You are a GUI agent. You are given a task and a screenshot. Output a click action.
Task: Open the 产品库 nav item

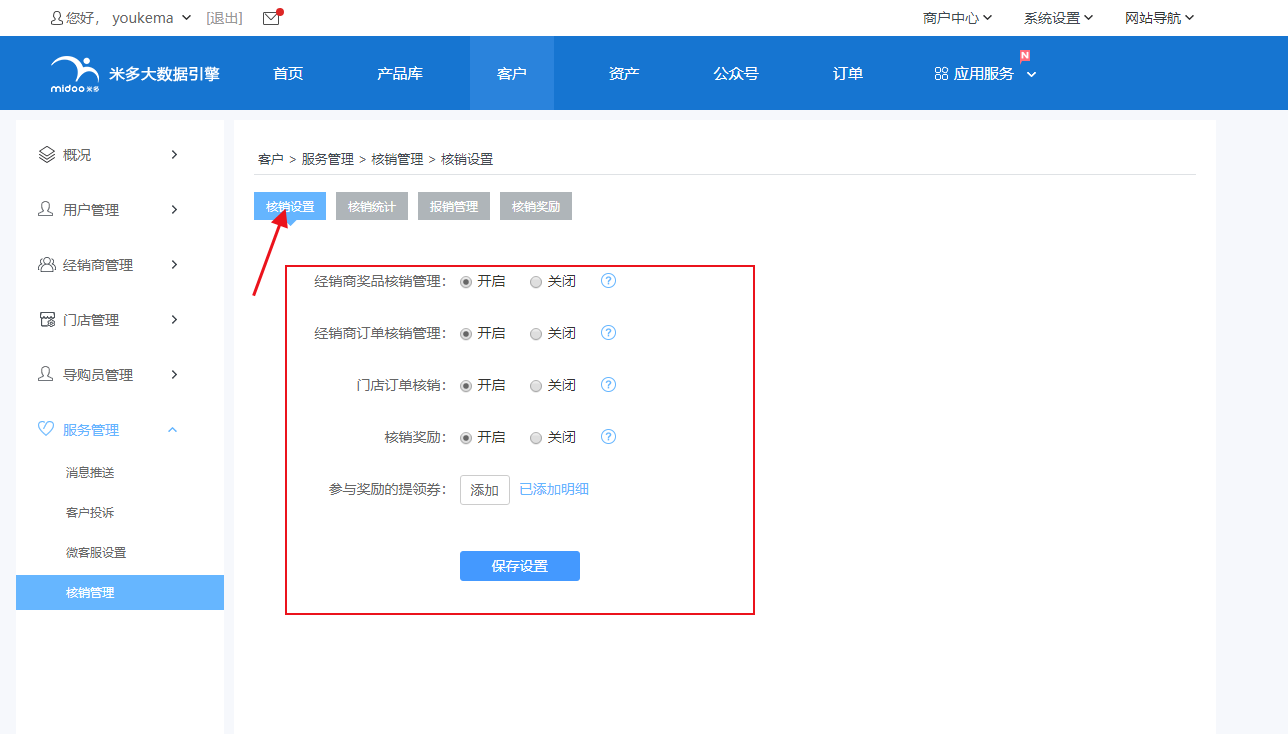click(400, 73)
